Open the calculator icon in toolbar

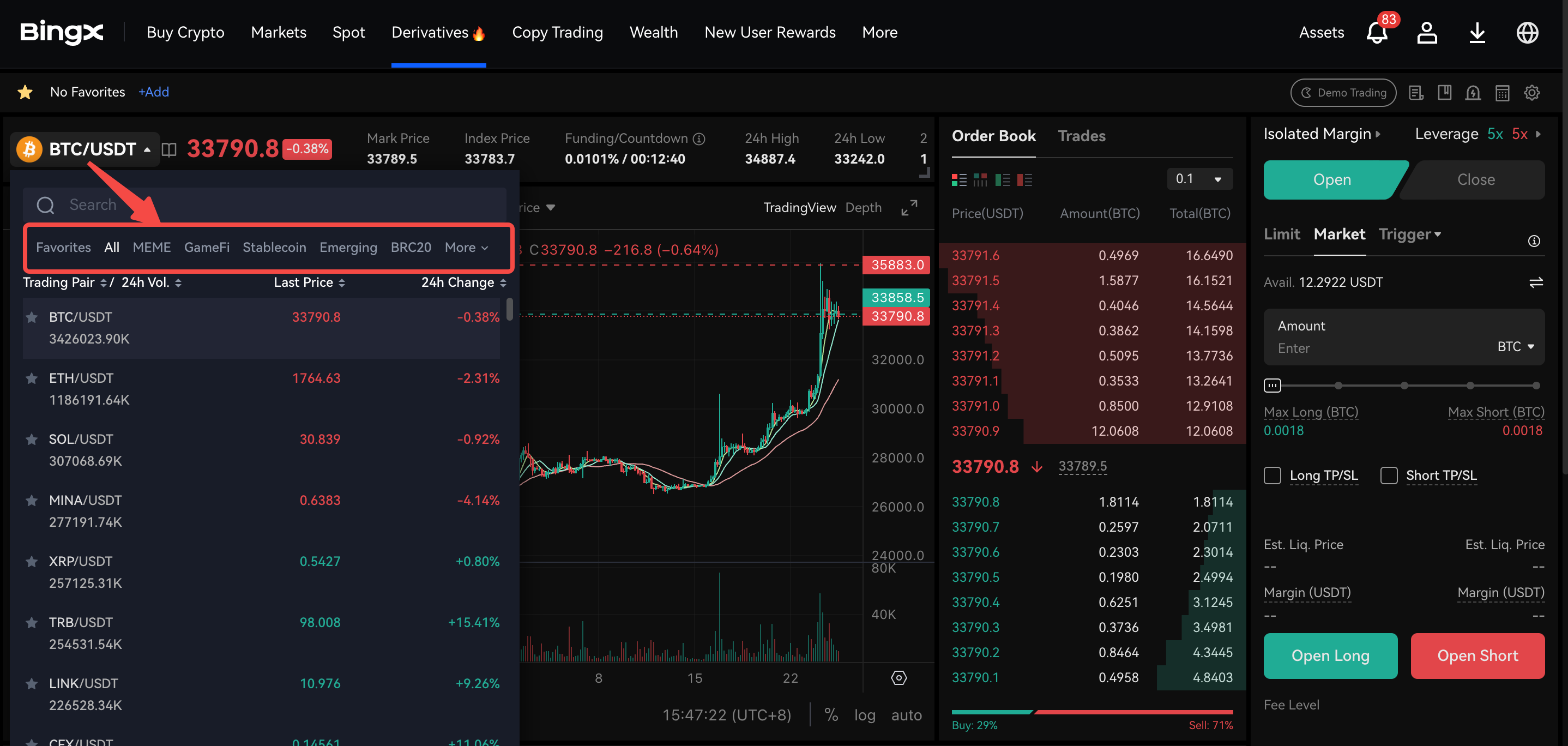click(1502, 93)
